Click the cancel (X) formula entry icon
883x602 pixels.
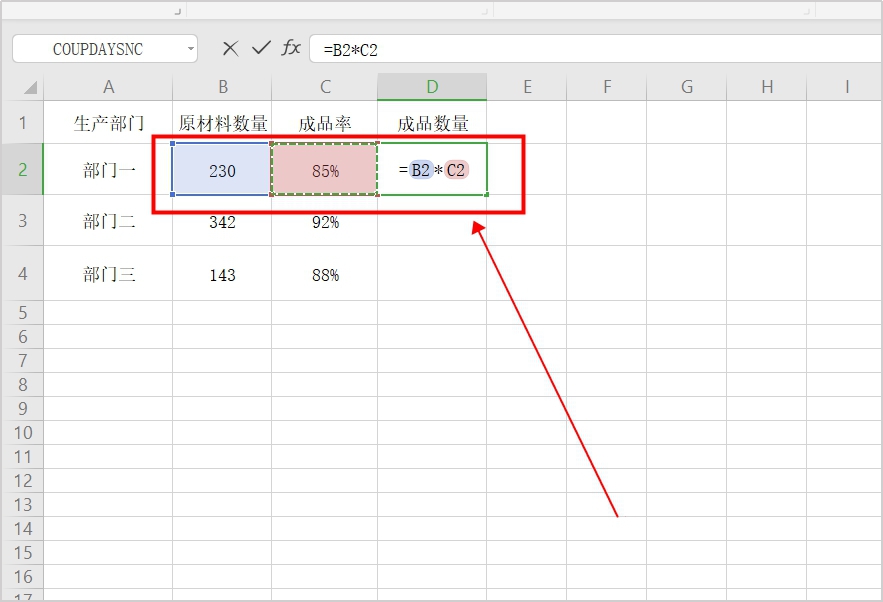(x=230, y=48)
